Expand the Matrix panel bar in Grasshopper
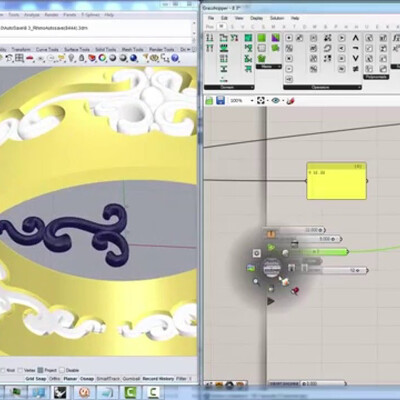This screenshot has height=400, width=400. click(269, 67)
